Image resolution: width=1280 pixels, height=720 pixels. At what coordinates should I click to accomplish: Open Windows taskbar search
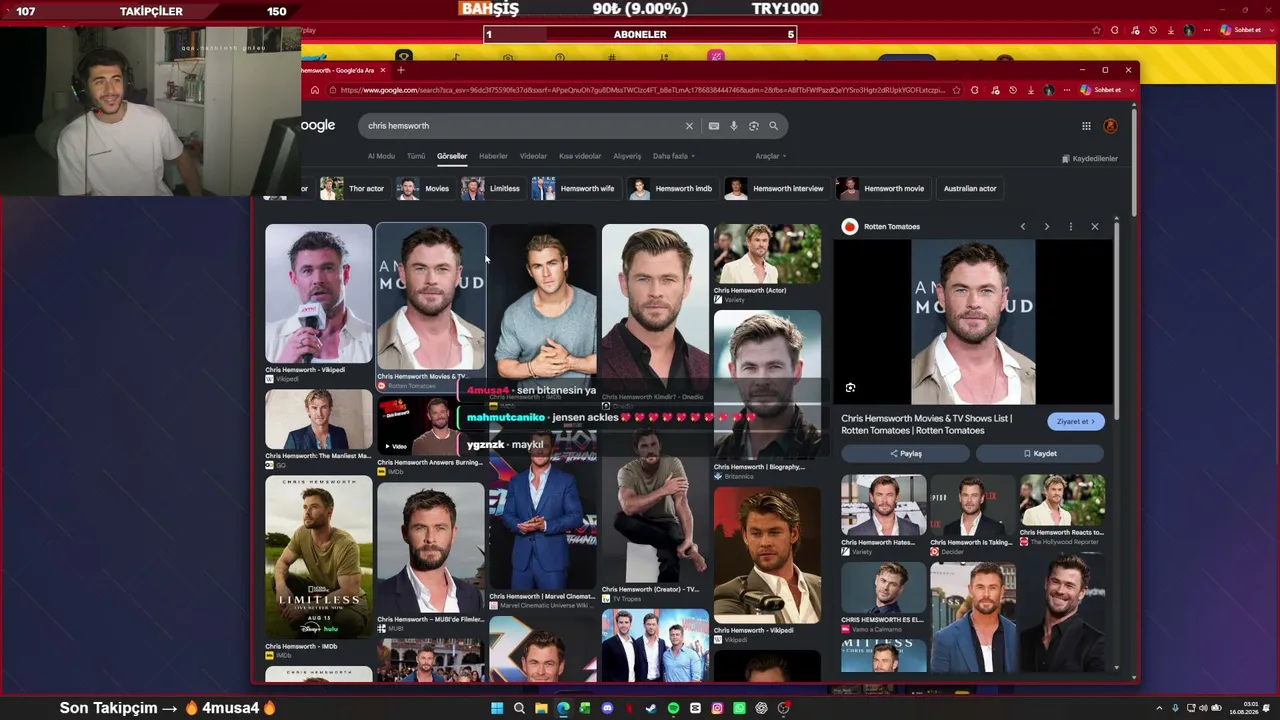pyautogui.click(x=519, y=708)
